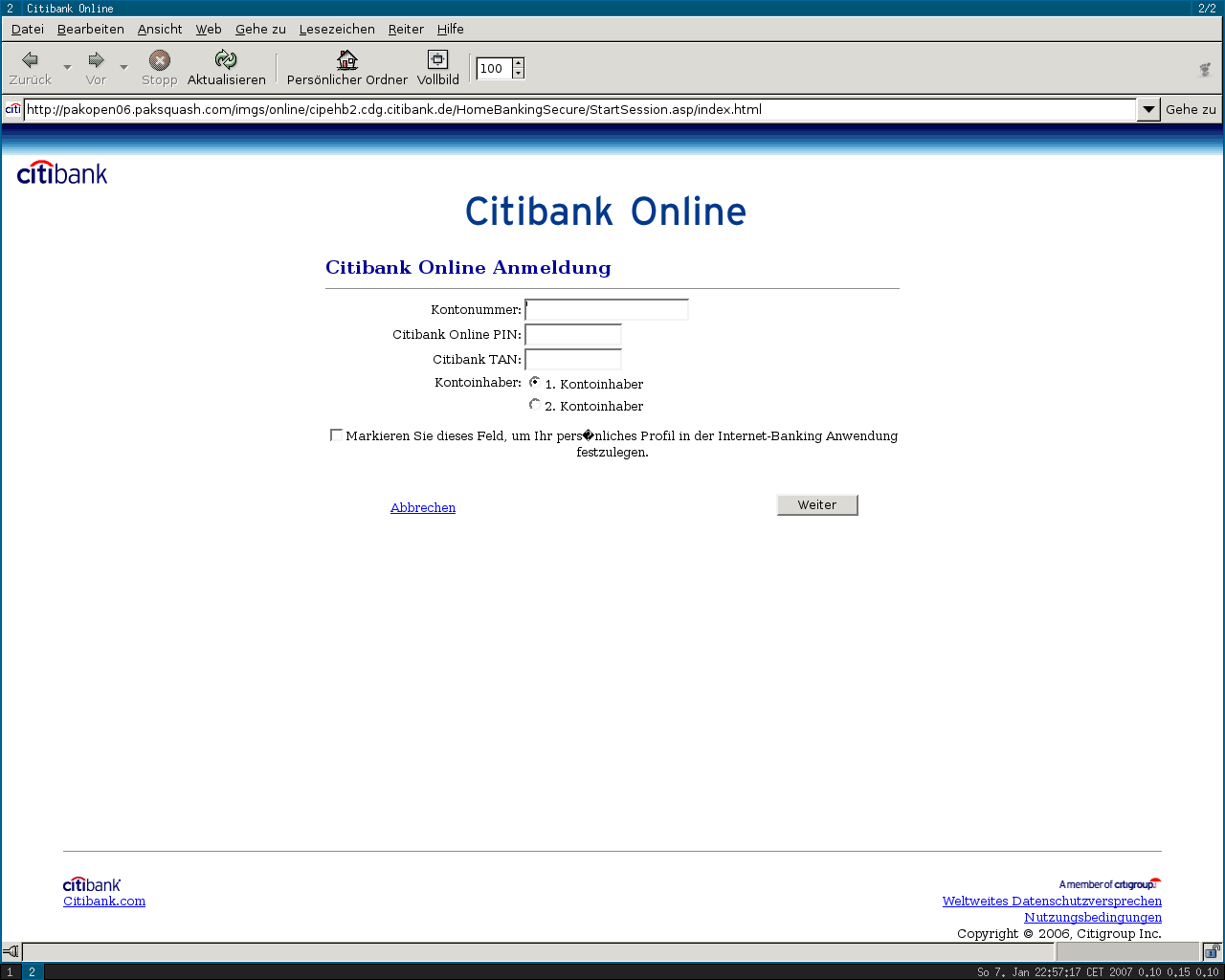The height and width of the screenshot is (980, 1225).
Task: Click the citibank logo at page top
Action: [x=62, y=172]
